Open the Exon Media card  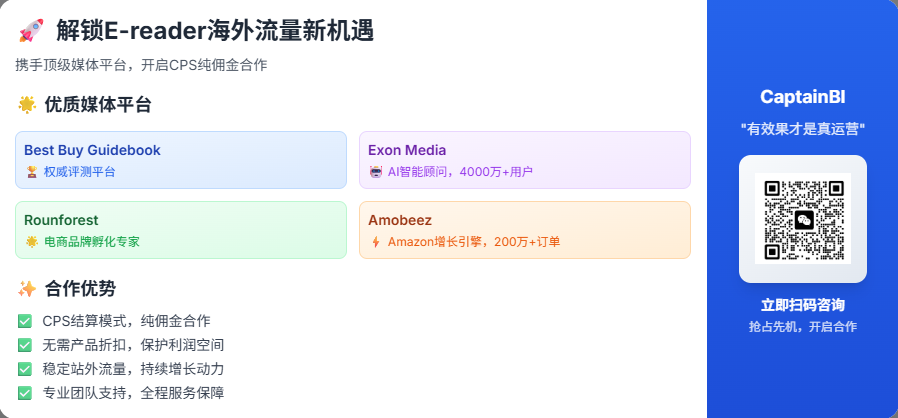[525, 160]
